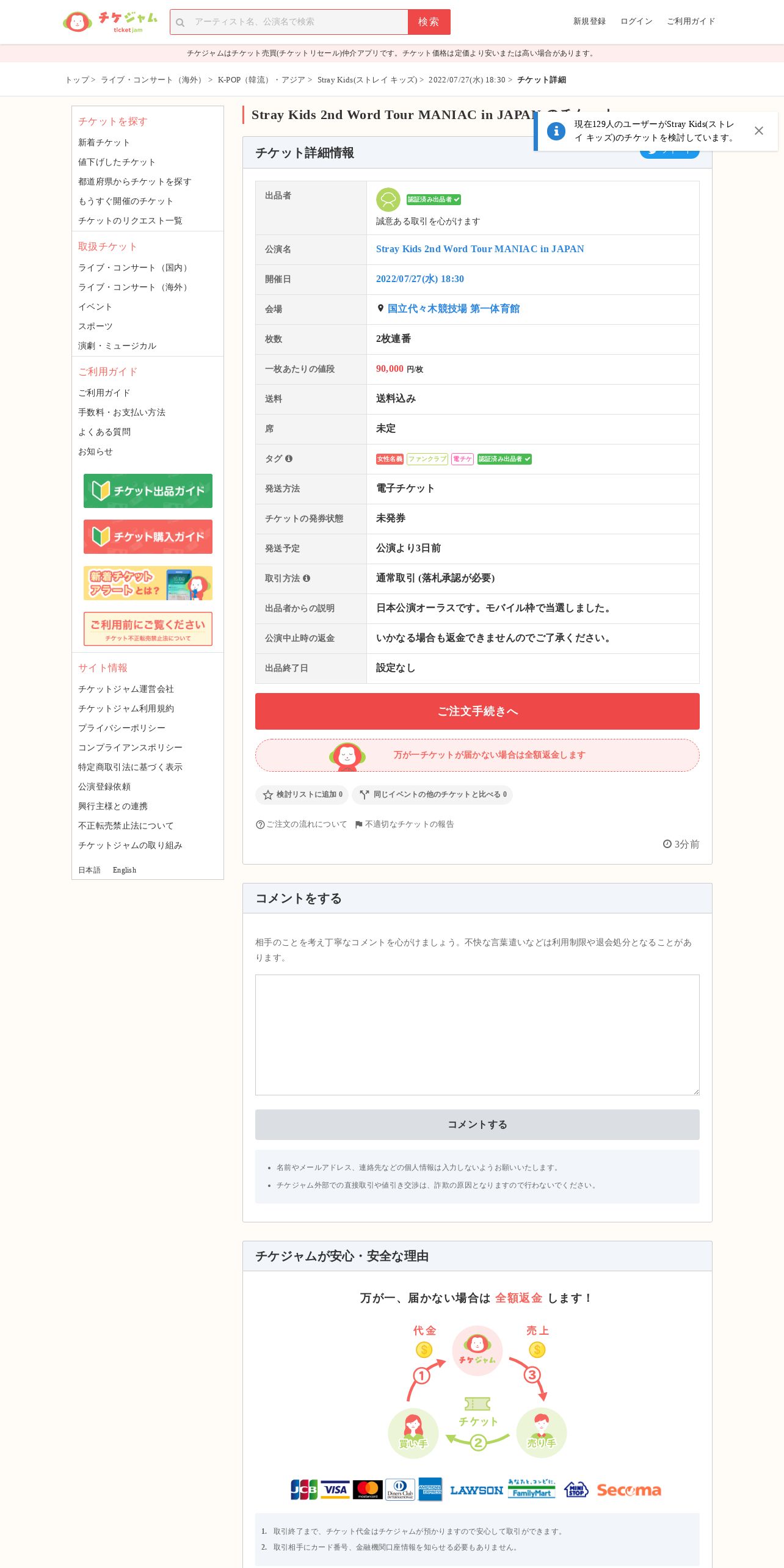Viewport: 784px width, 1568px height.
Task: Go to トップ breadcrumb
Action: point(77,80)
